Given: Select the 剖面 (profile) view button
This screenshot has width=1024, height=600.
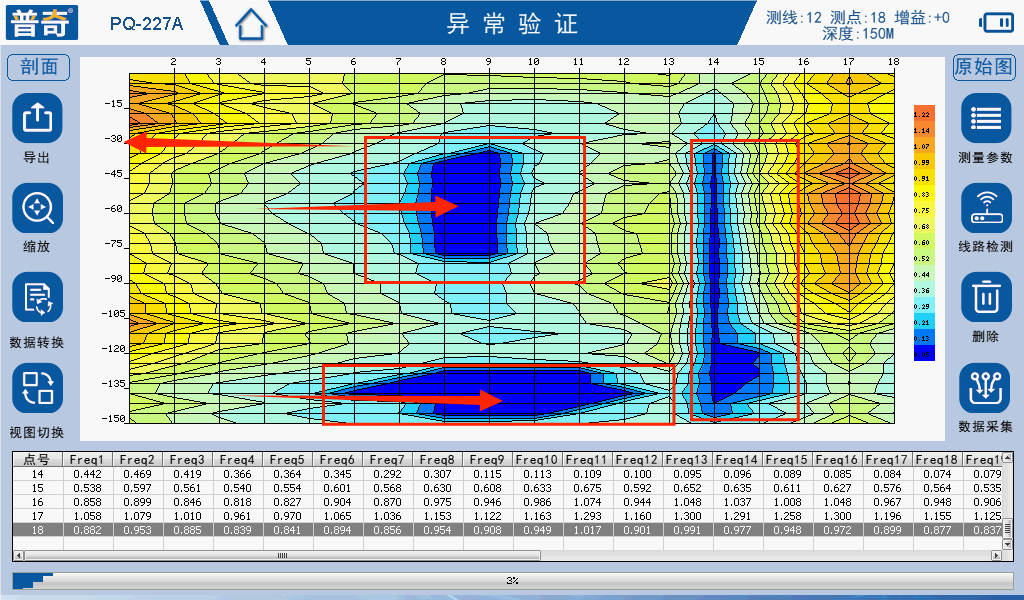Looking at the screenshot, I should point(39,67).
